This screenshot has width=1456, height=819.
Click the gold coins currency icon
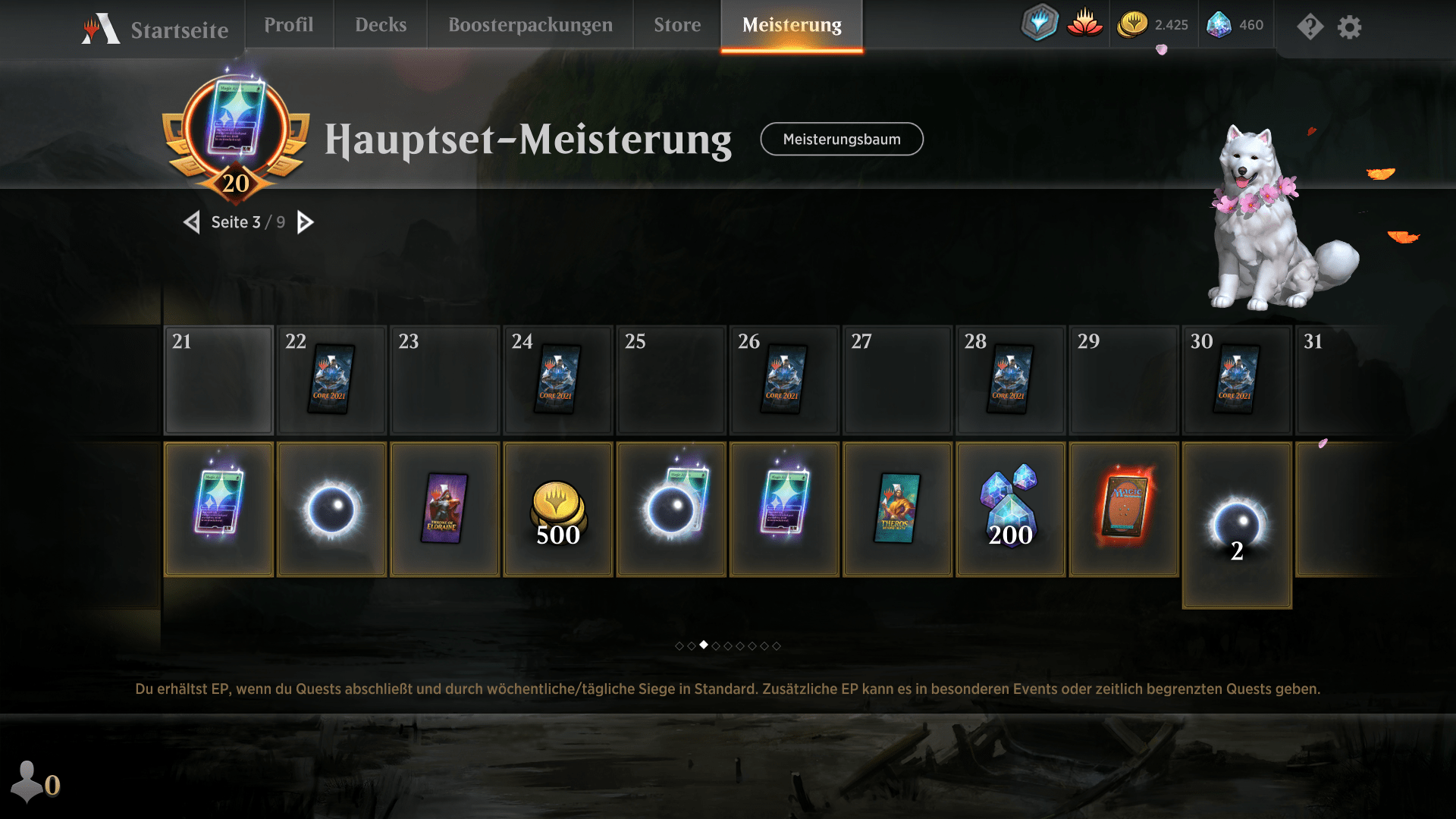1132,25
